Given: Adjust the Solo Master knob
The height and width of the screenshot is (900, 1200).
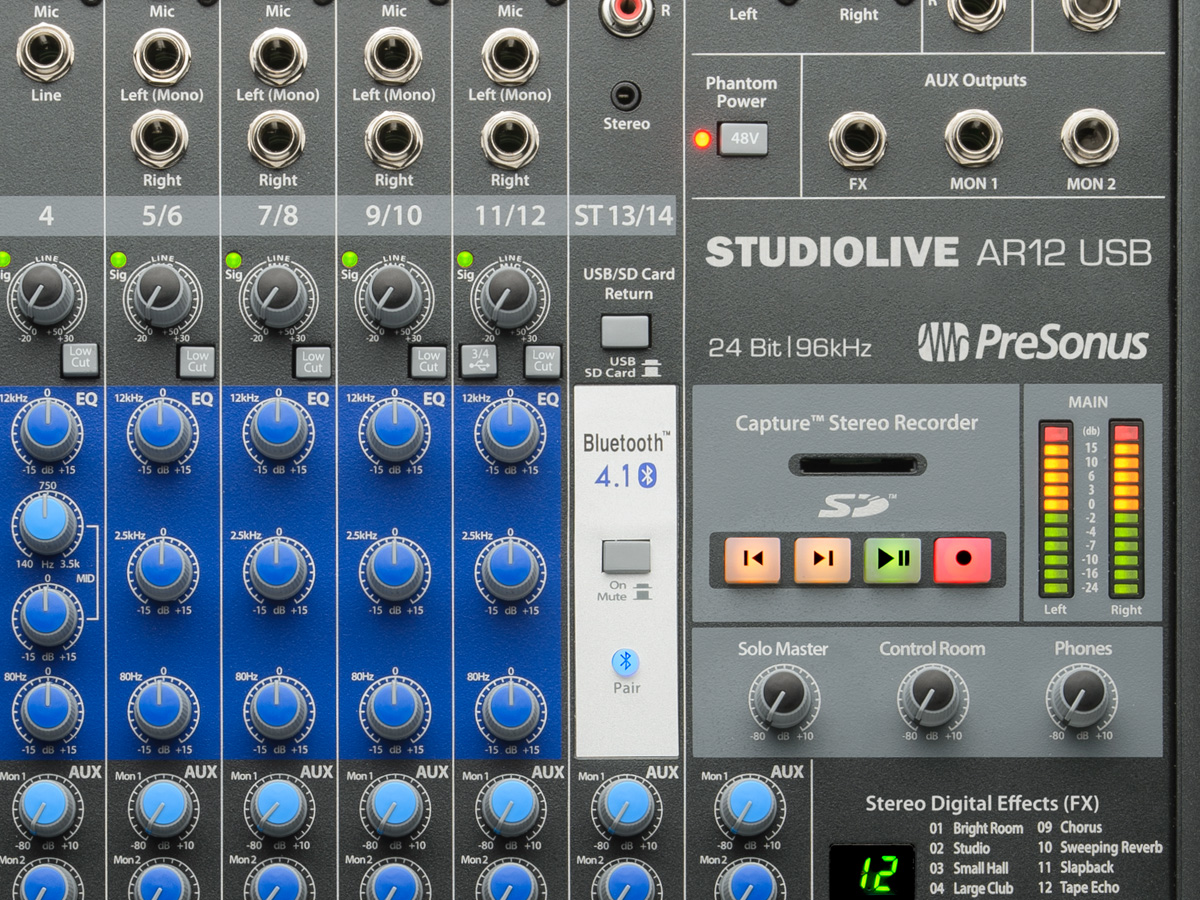Looking at the screenshot, I should (x=783, y=697).
